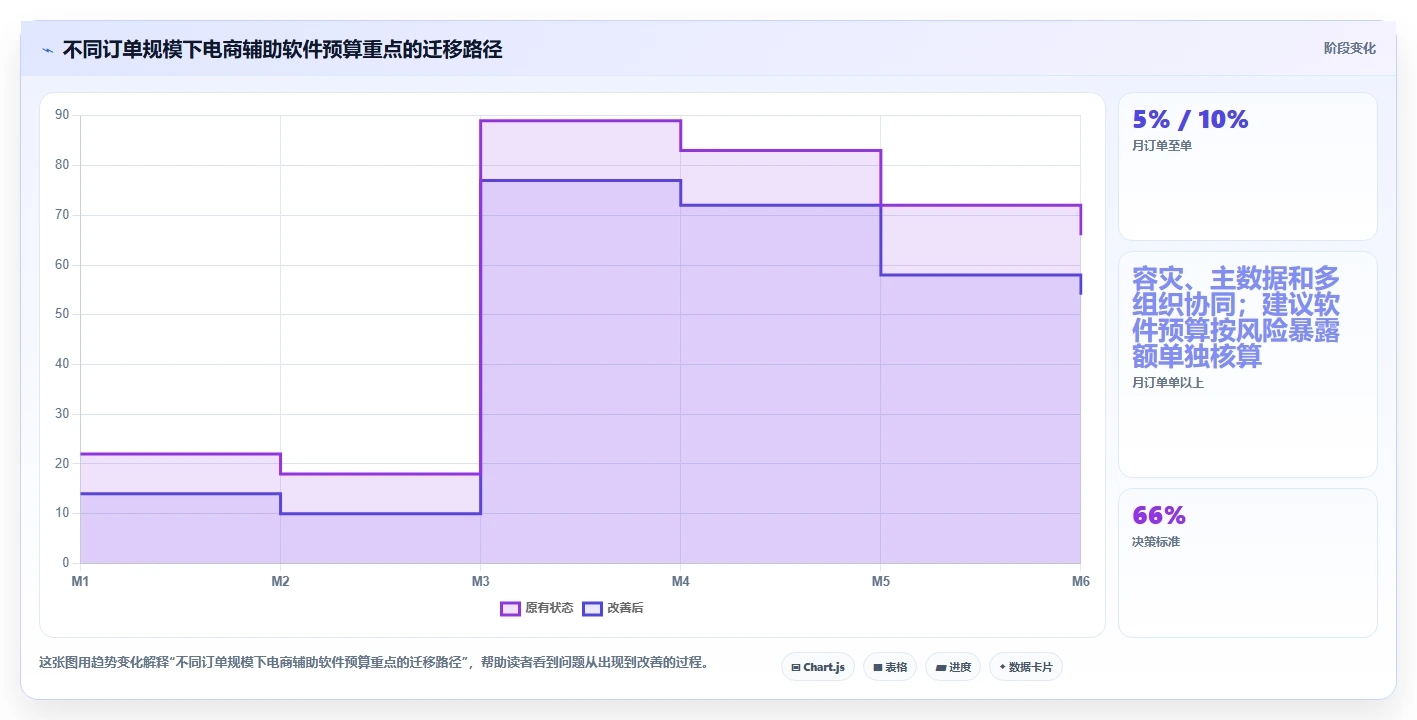Click the 月订单单以上 caption
1417x720 pixels.
coord(1167,382)
